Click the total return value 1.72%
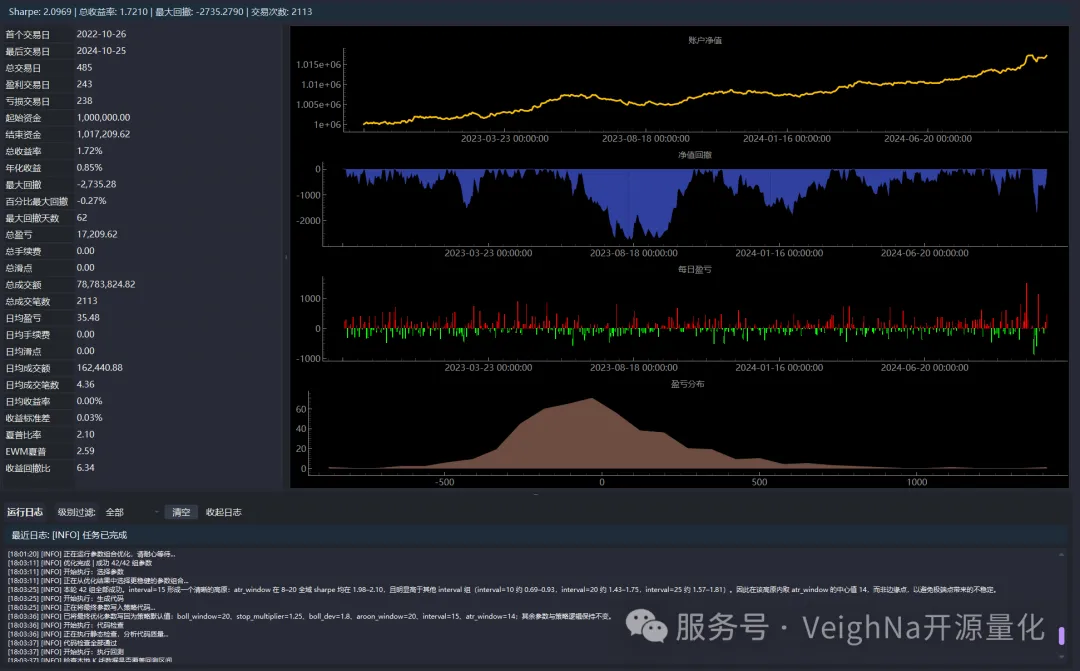 click(90, 151)
